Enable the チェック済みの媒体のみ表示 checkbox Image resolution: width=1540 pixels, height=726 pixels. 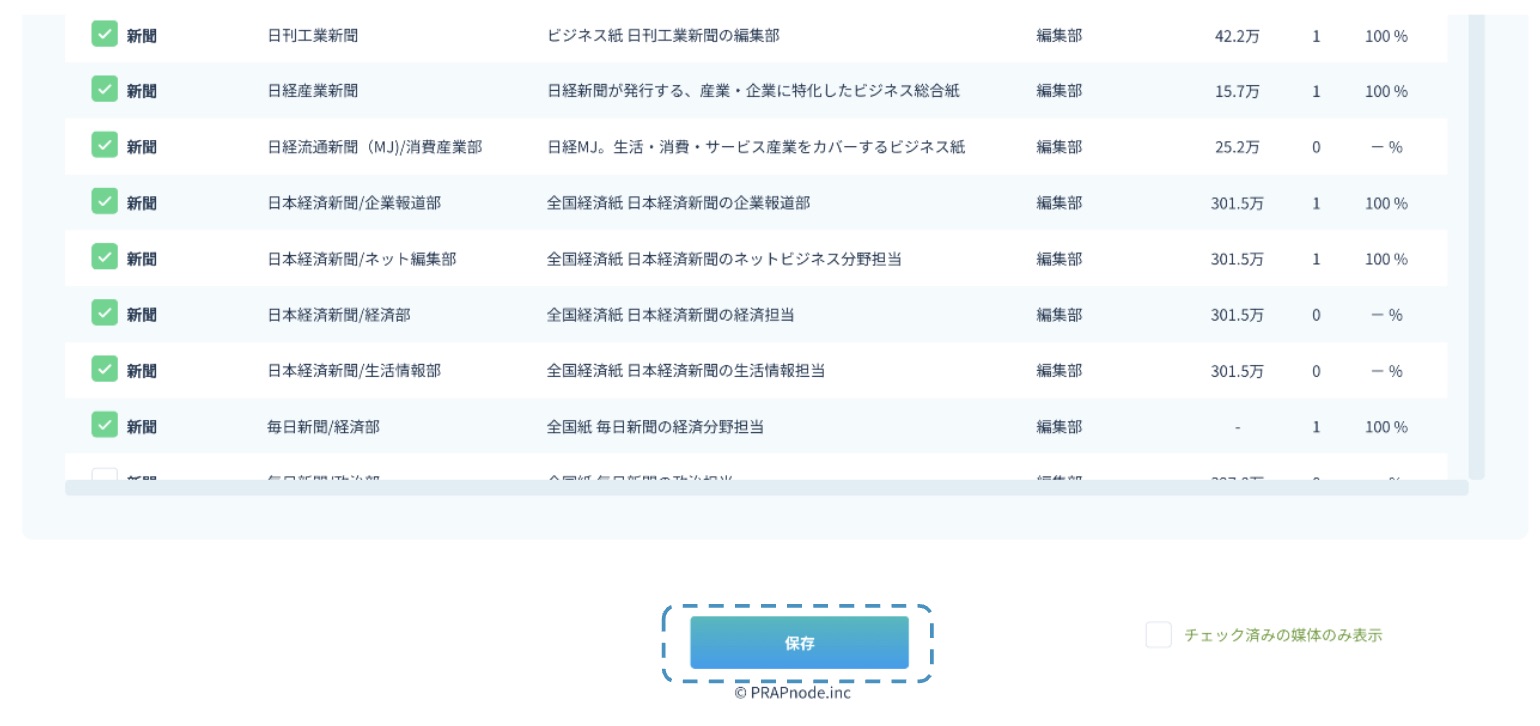(1158, 635)
